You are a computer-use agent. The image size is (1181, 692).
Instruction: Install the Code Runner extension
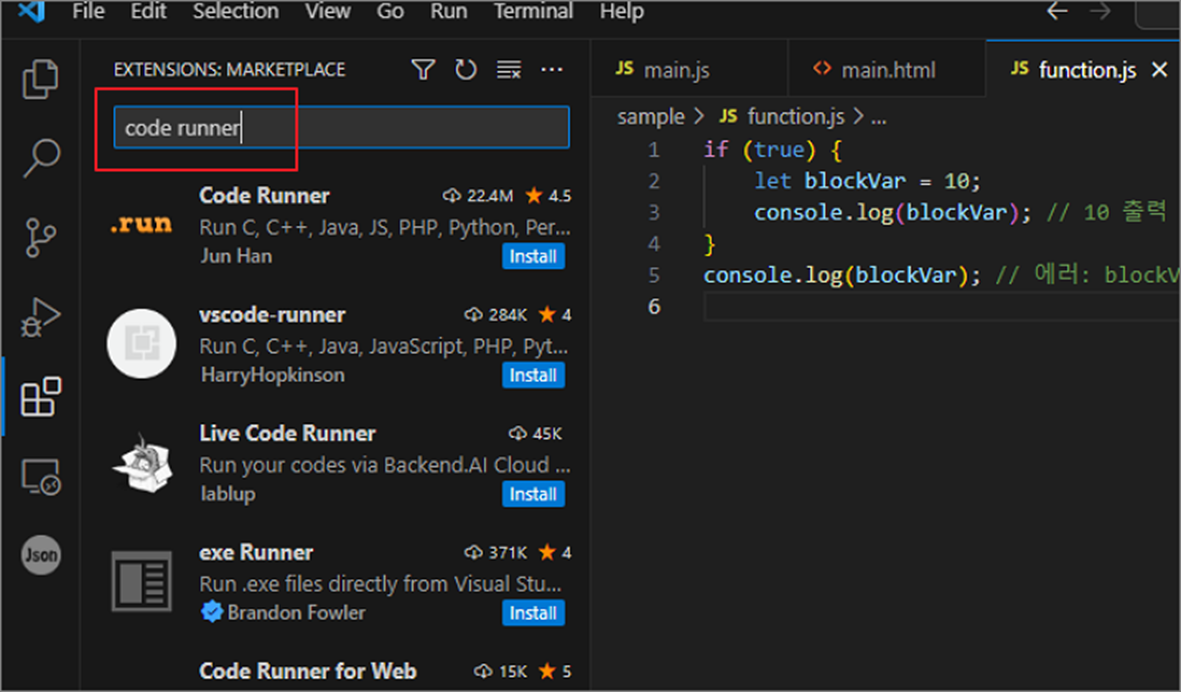(x=533, y=257)
